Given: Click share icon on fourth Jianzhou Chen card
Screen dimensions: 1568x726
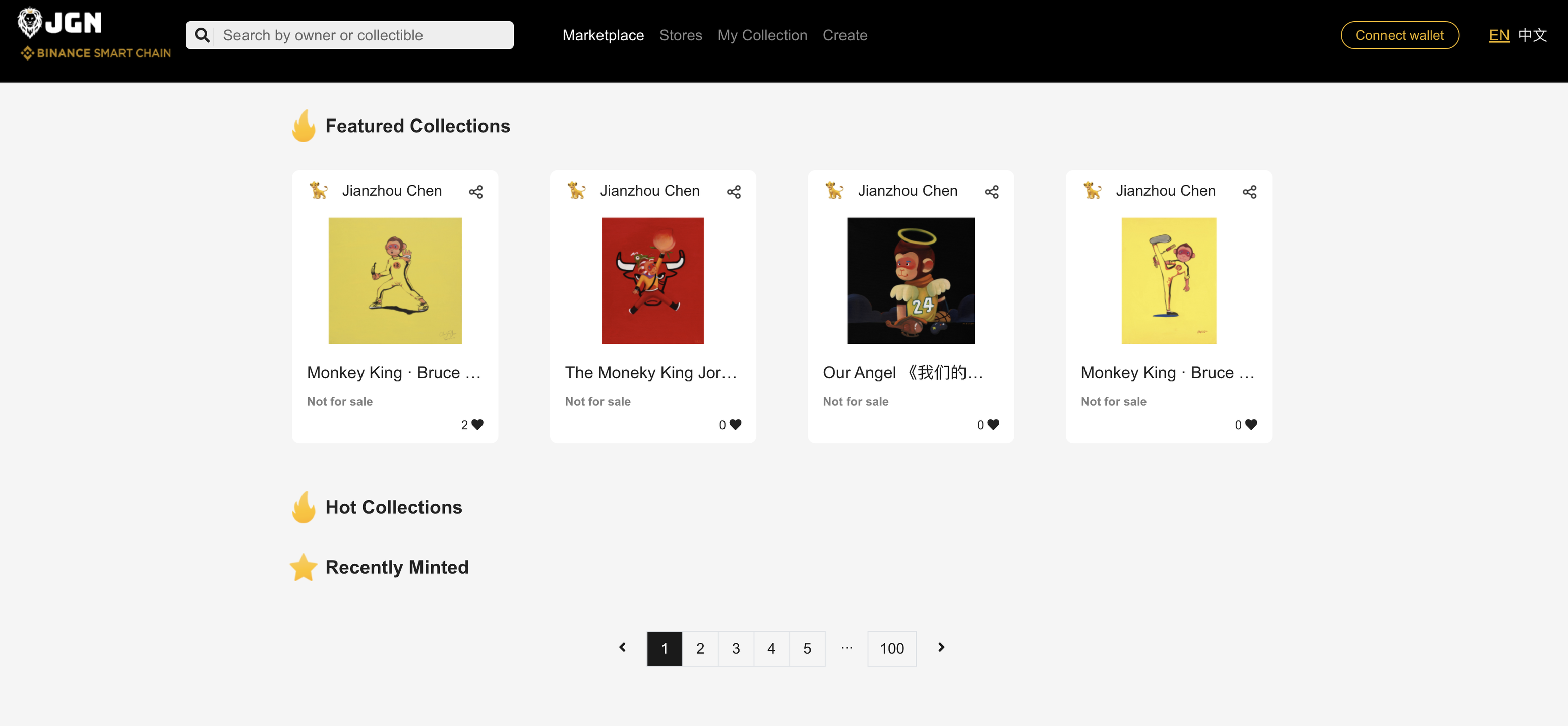Looking at the screenshot, I should [1249, 192].
